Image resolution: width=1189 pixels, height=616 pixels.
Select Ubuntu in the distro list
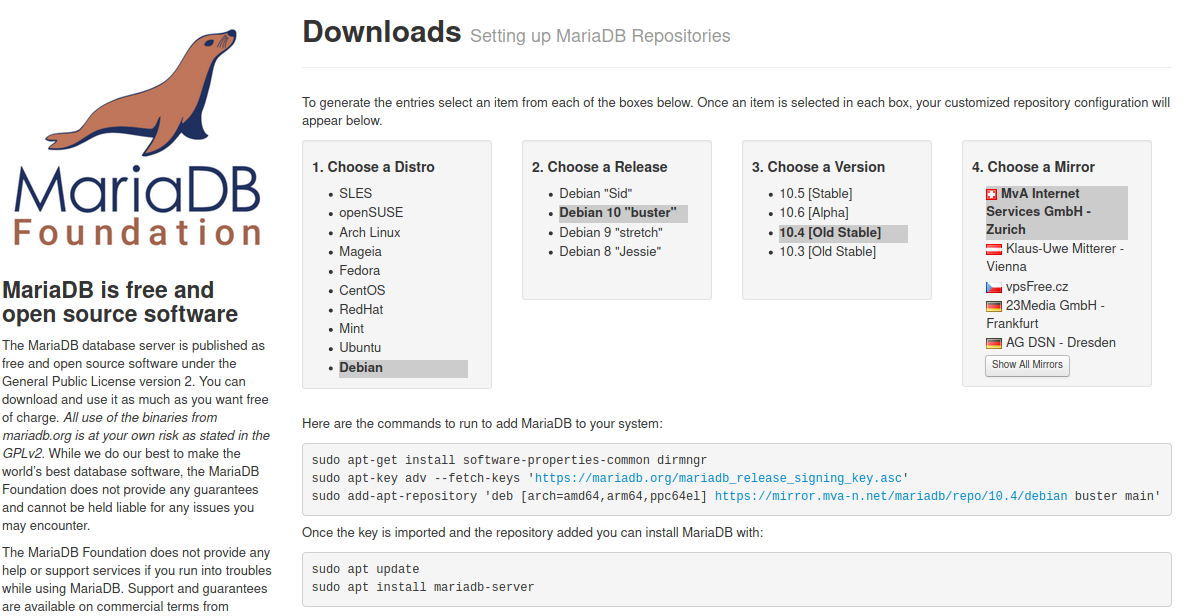(x=360, y=347)
